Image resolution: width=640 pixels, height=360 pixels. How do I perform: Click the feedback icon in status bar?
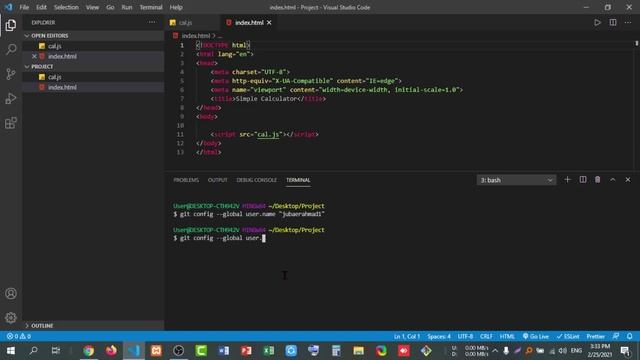[616, 336]
